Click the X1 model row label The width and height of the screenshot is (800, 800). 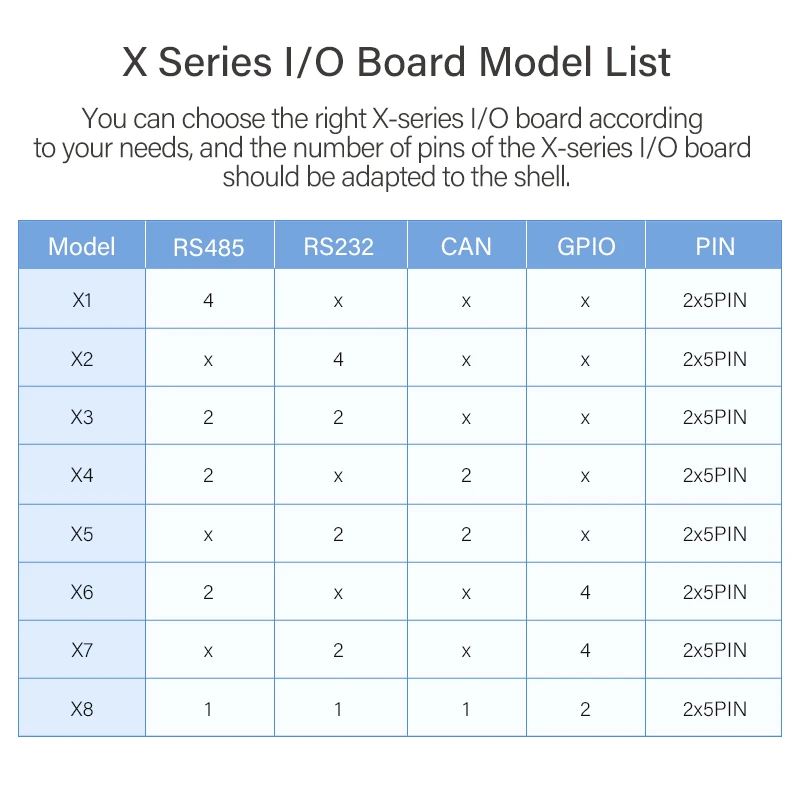(x=82, y=300)
